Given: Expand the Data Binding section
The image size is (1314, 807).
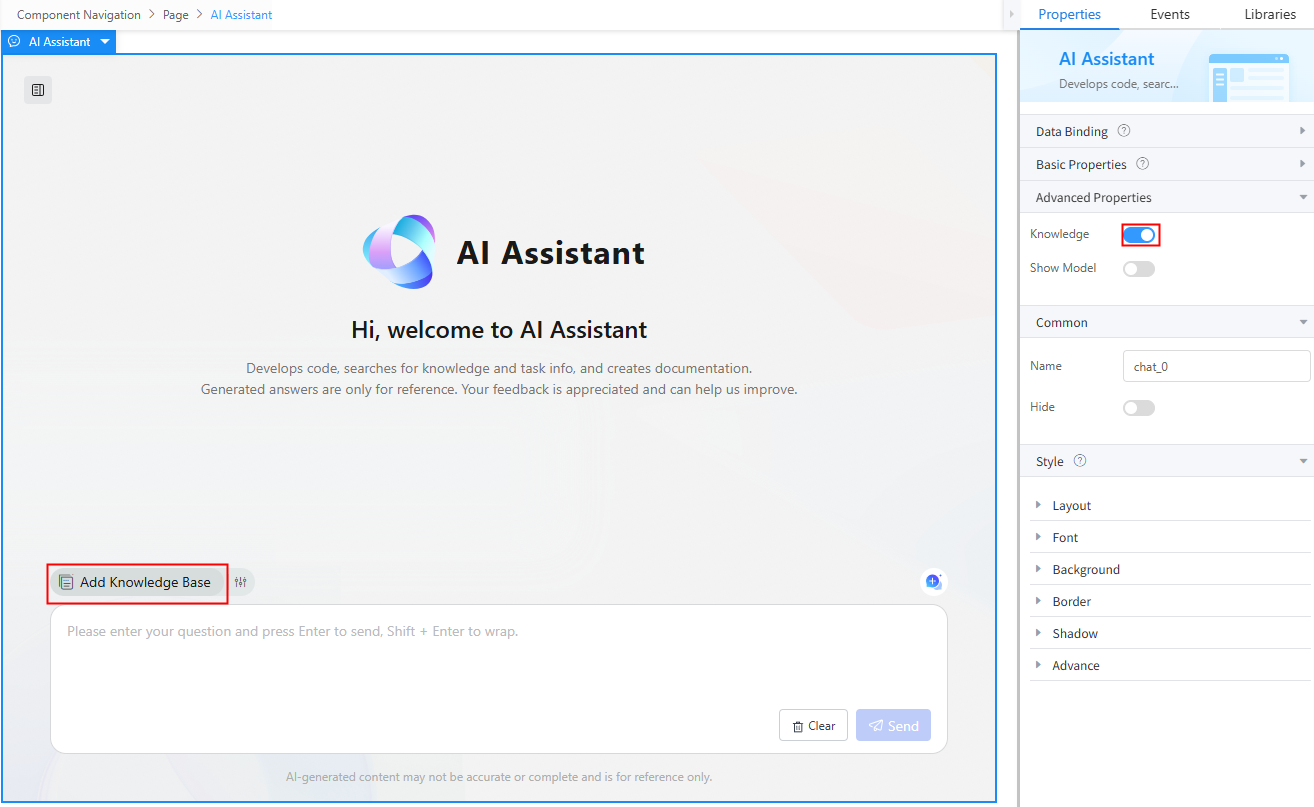Looking at the screenshot, I should point(1167,131).
